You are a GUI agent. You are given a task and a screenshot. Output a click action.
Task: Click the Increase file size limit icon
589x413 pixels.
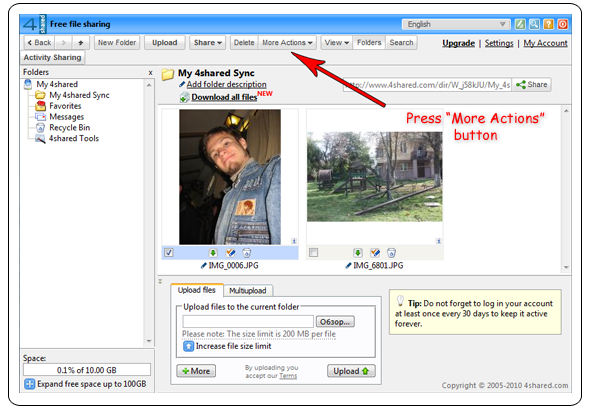coord(188,346)
